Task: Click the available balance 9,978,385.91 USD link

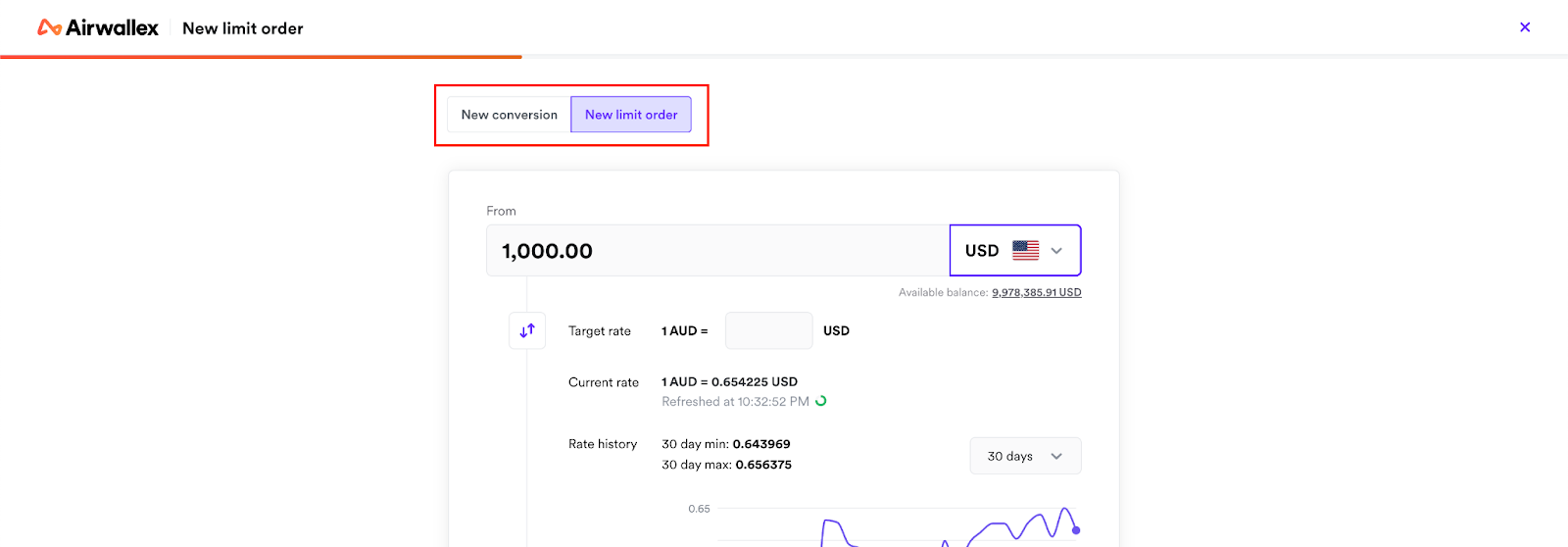Action: coord(1036,292)
